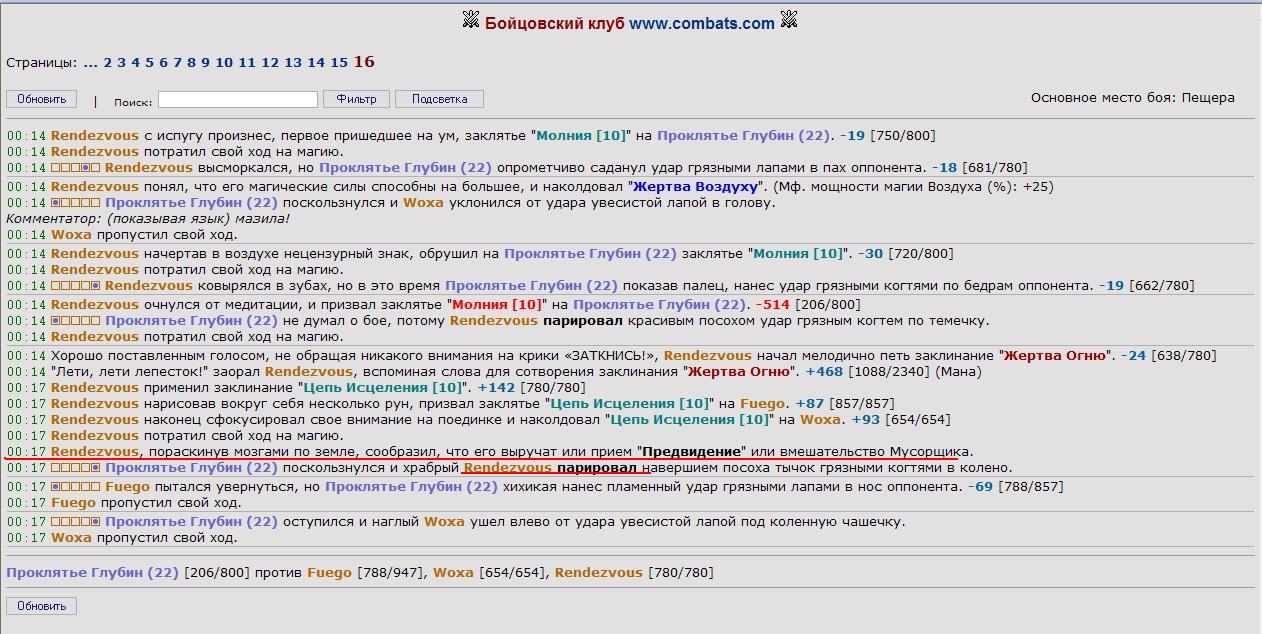Click Woxa in last 'пропустил свой ход' row
Image resolution: width=1262 pixels, height=634 pixels.
click(x=71, y=538)
